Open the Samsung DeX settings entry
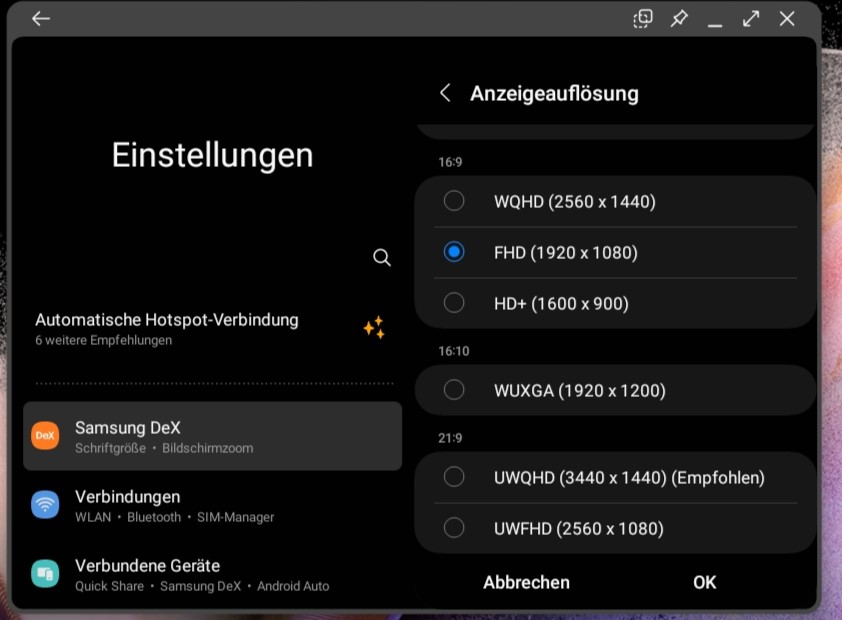842x620 pixels. (212, 436)
